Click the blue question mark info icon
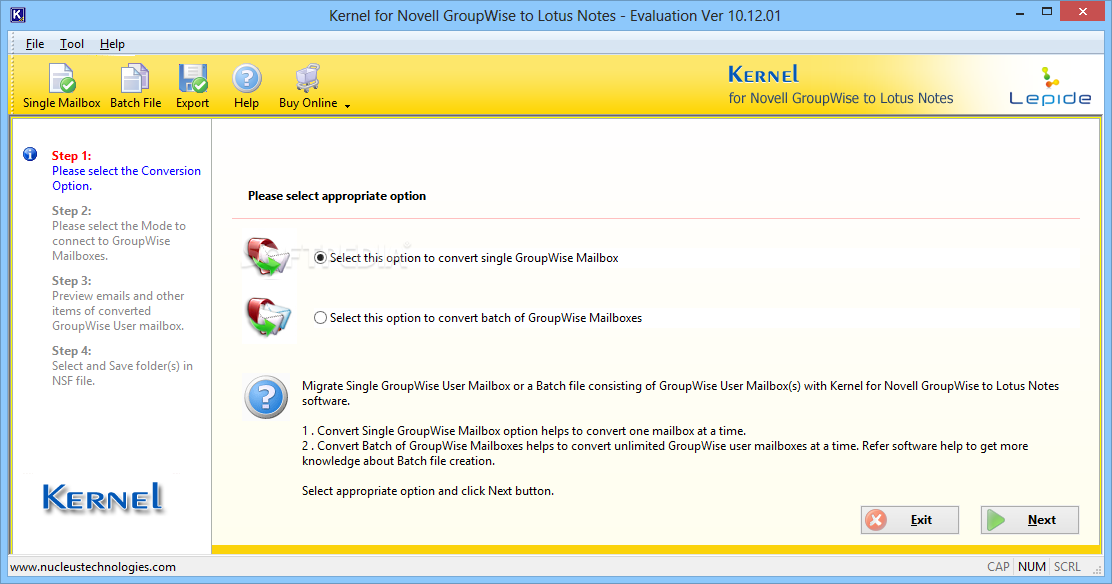 (x=266, y=397)
